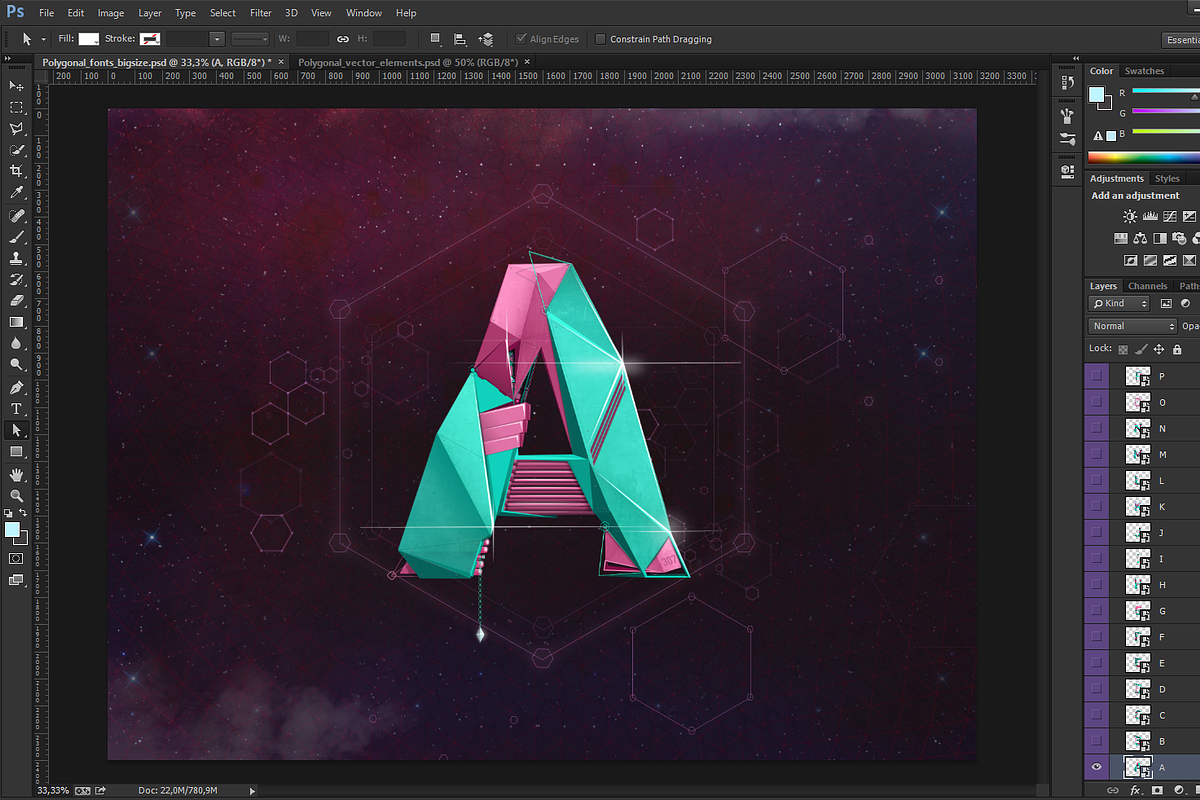Open the blend mode Normal dropdown

pos(1133,326)
